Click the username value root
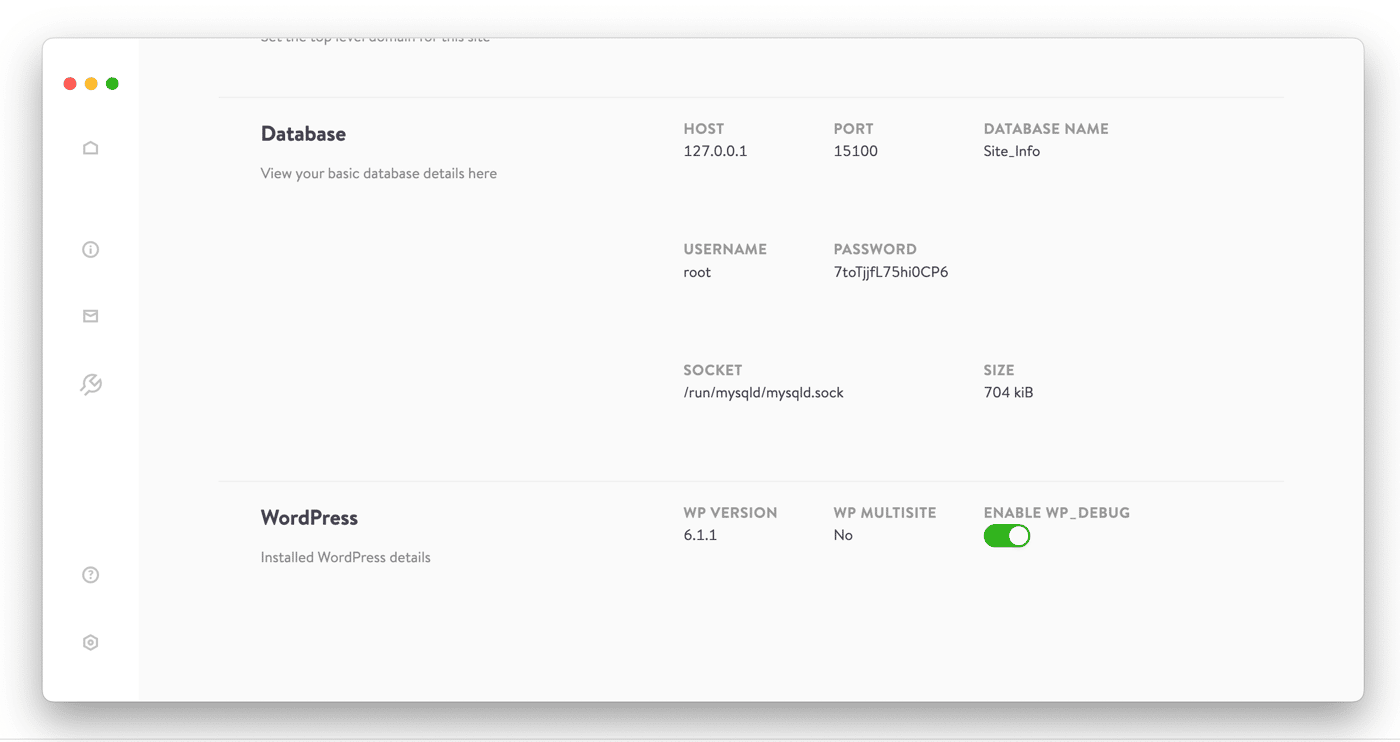 click(x=697, y=272)
